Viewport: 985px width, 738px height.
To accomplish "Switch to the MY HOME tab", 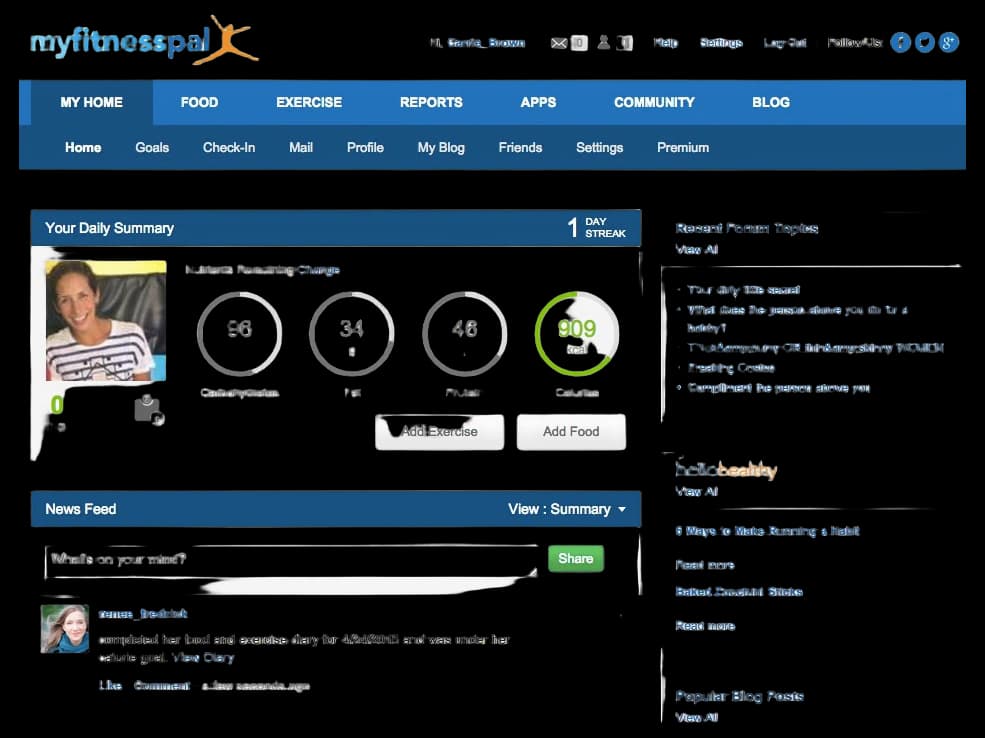I will (92, 102).
